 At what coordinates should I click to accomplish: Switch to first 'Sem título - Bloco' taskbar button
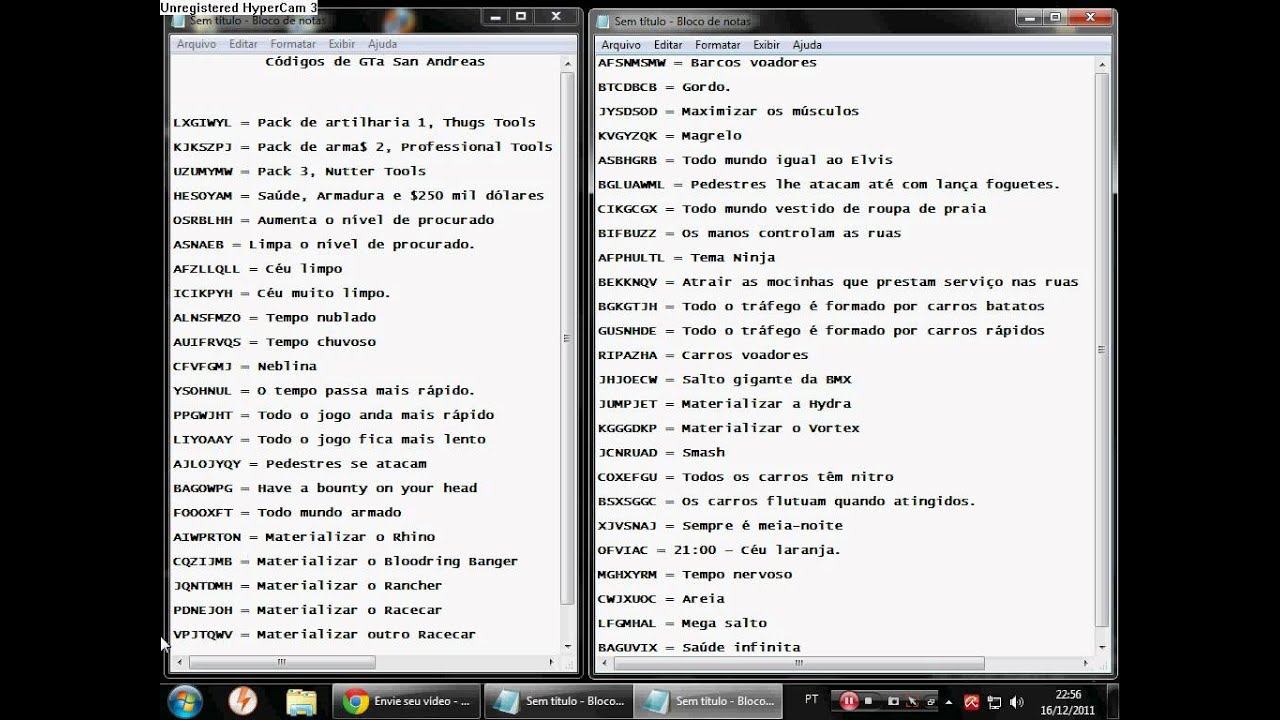[x=557, y=701]
